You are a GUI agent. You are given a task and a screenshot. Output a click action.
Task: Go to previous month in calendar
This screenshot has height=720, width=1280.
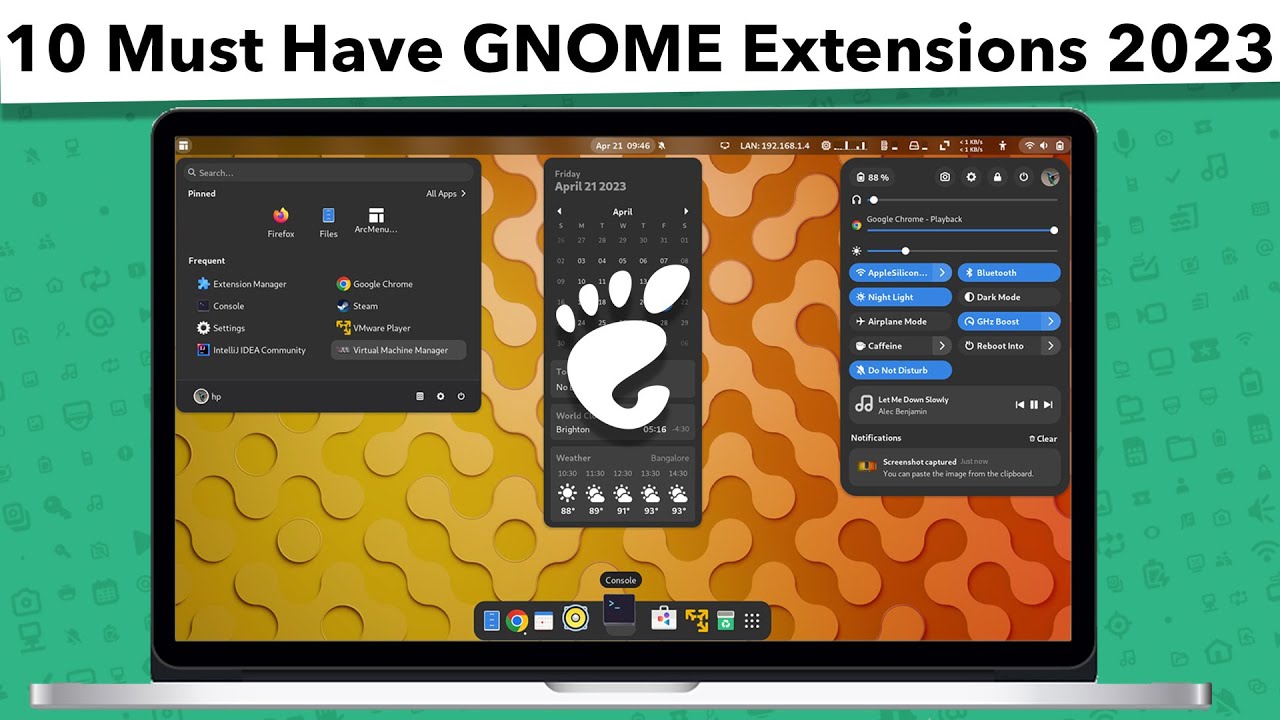point(559,212)
